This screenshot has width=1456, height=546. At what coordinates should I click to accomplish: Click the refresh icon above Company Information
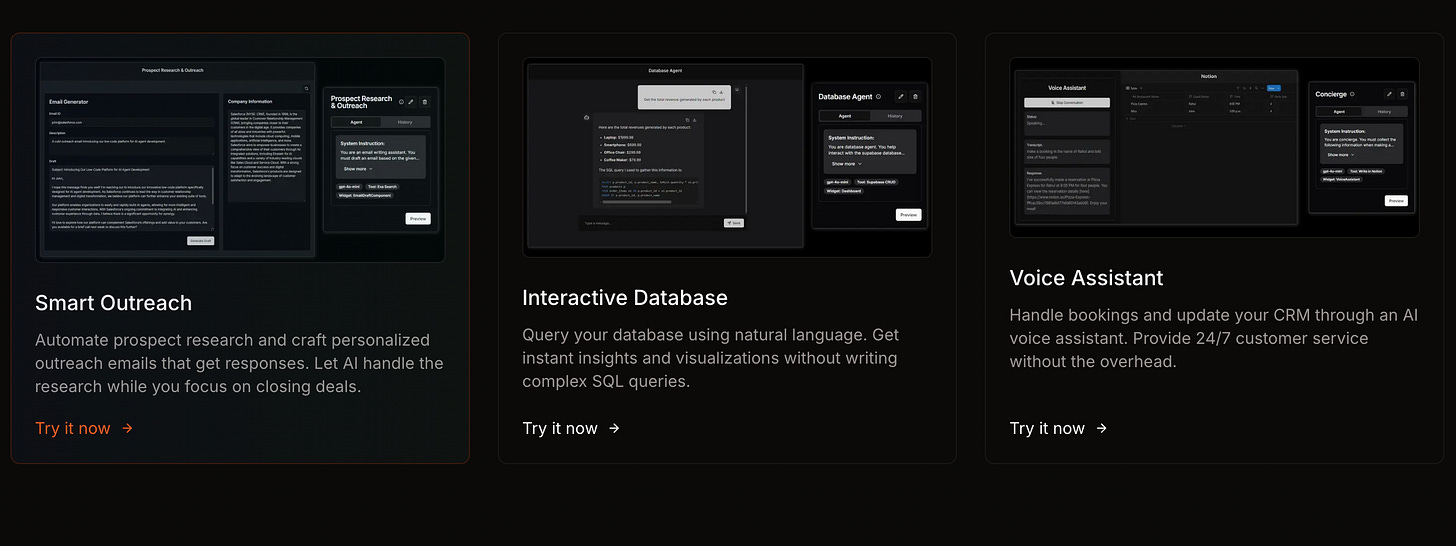coord(306,89)
